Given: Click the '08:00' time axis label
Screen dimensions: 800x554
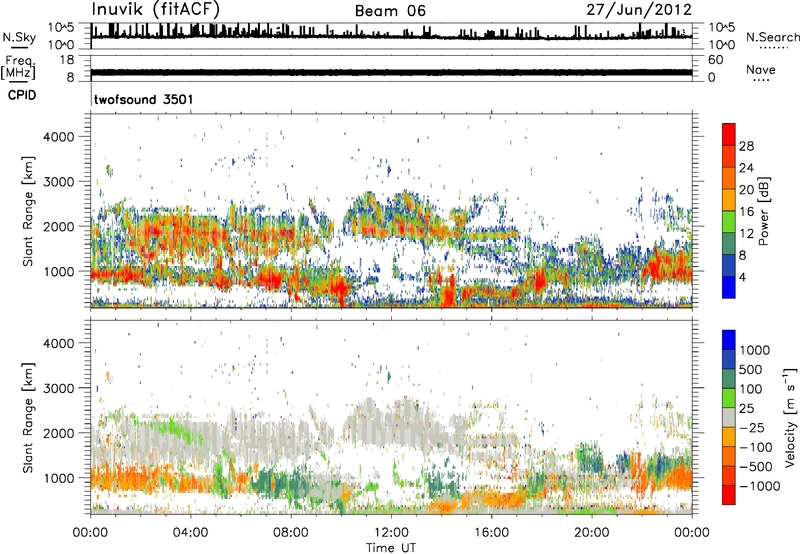Looking at the screenshot, I should click(291, 533).
